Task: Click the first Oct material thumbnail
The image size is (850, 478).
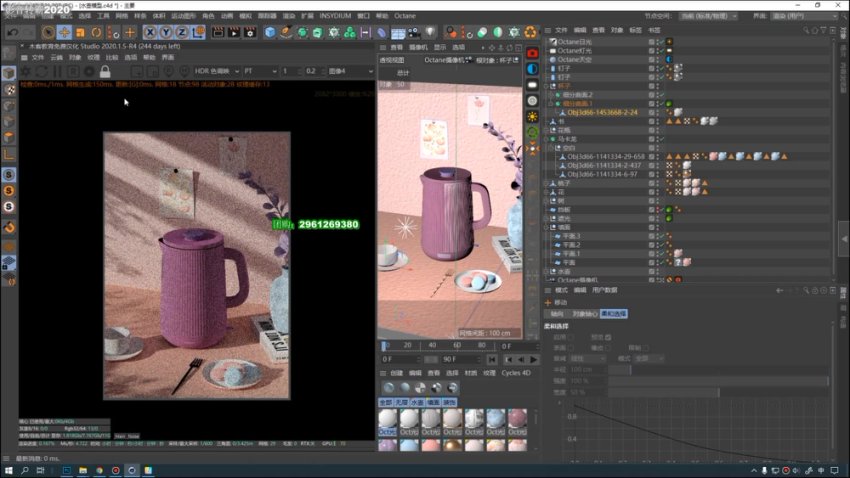Action: pos(388,418)
